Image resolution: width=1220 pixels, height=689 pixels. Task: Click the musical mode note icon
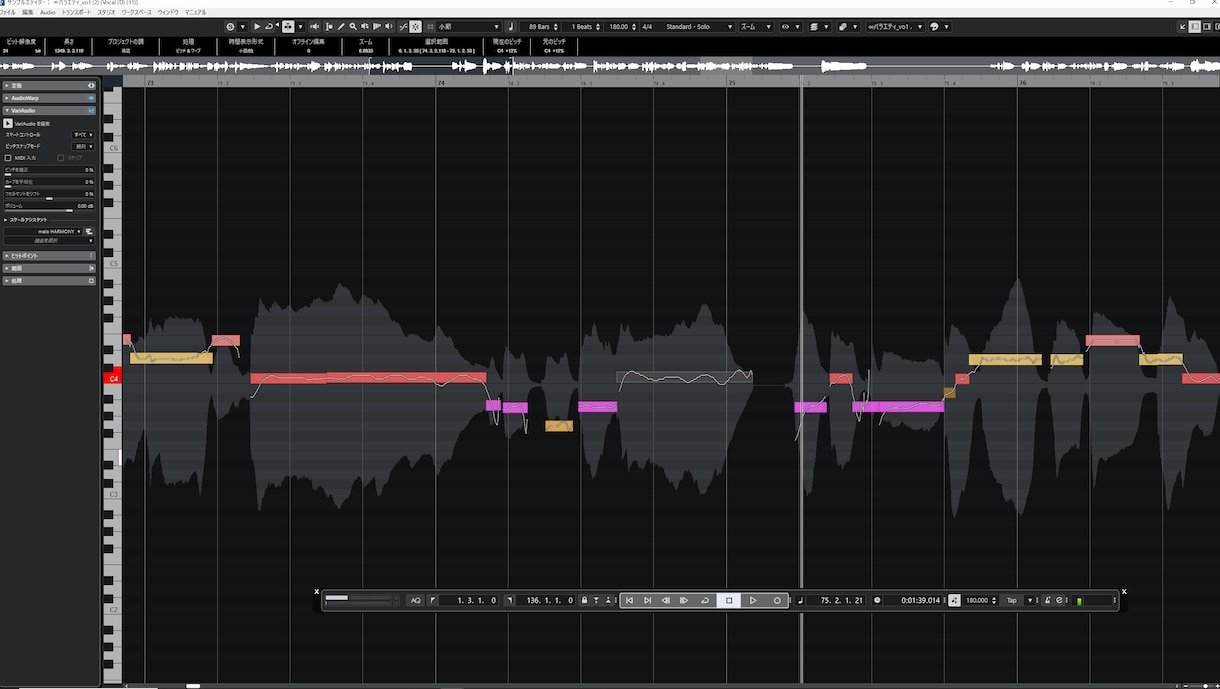tap(511, 26)
